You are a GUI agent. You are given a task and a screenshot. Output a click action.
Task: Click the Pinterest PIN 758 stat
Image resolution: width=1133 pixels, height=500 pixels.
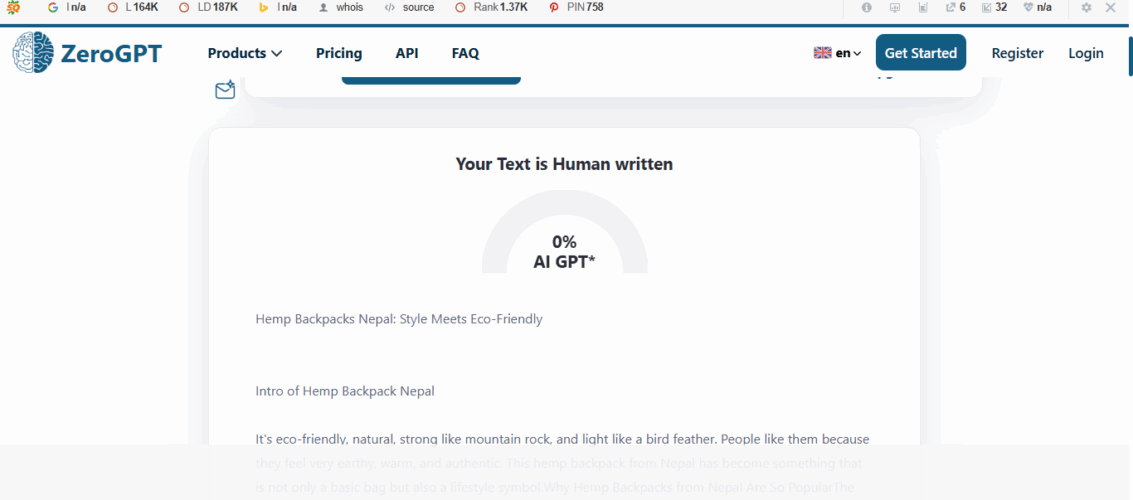(576, 8)
